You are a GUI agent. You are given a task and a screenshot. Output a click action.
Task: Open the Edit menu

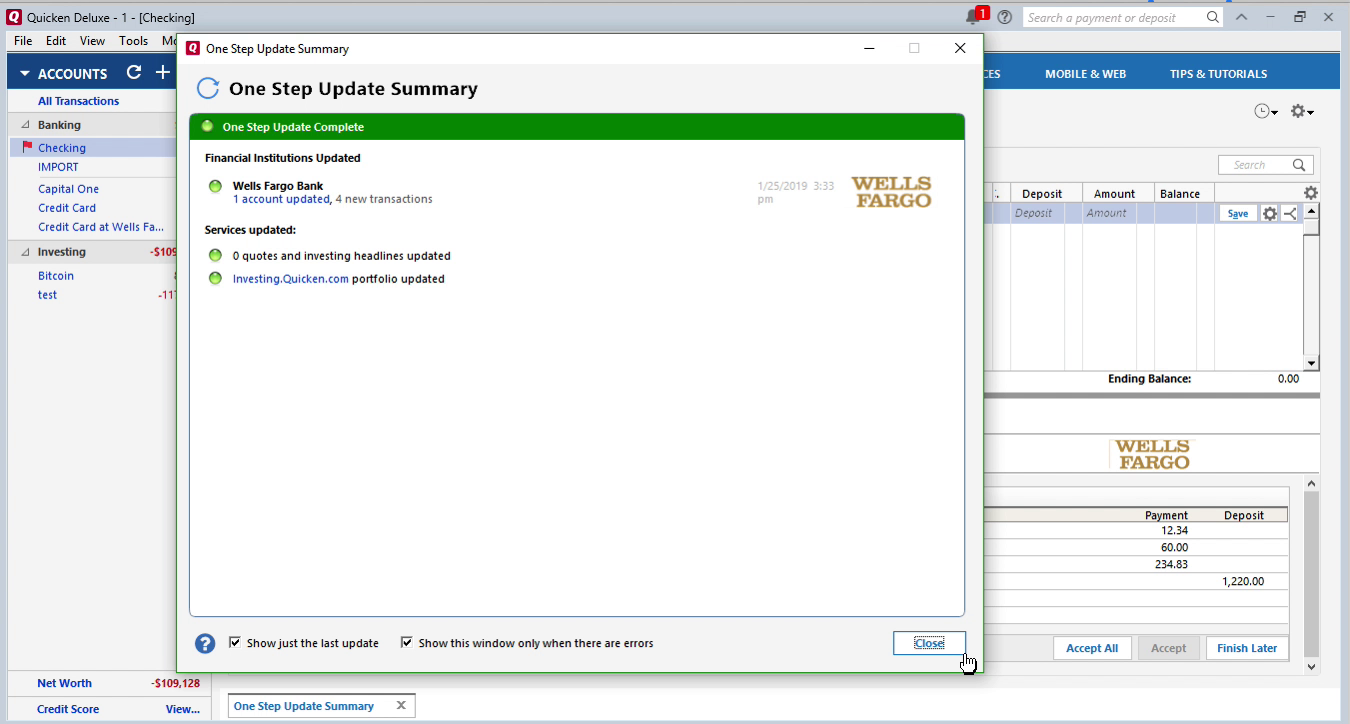click(56, 41)
